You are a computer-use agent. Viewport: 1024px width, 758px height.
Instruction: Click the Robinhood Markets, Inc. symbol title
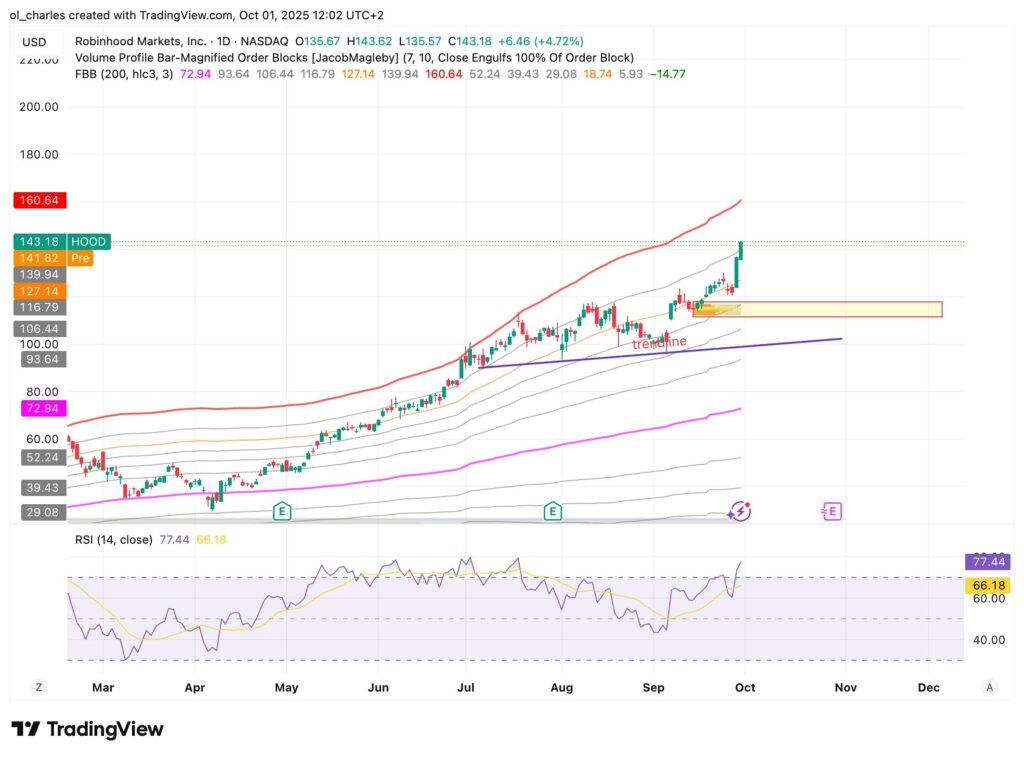pyautogui.click(x=141, y=41)
